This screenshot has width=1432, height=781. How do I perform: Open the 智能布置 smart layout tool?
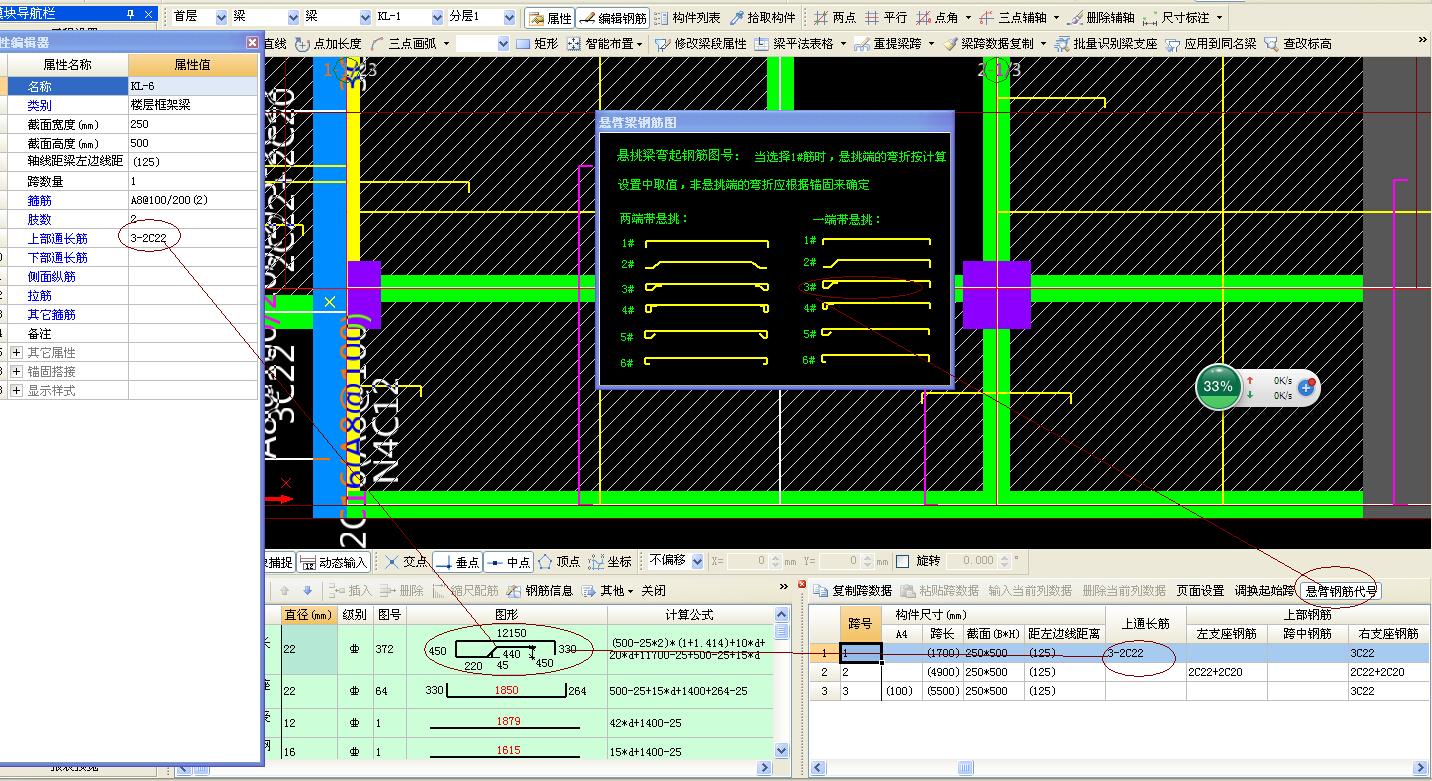pyautogui.click(x=602, y=44)
